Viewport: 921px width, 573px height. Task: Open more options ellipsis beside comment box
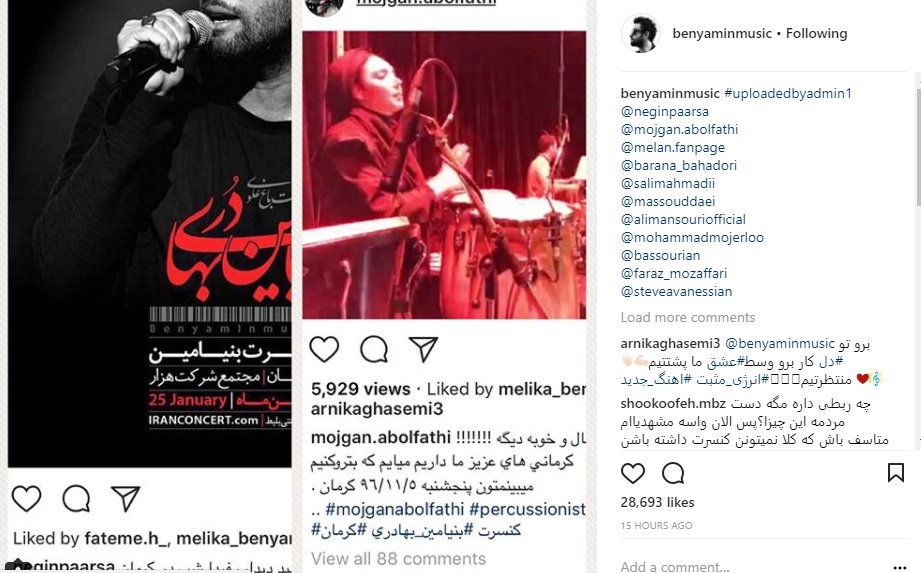click(899, 567)
